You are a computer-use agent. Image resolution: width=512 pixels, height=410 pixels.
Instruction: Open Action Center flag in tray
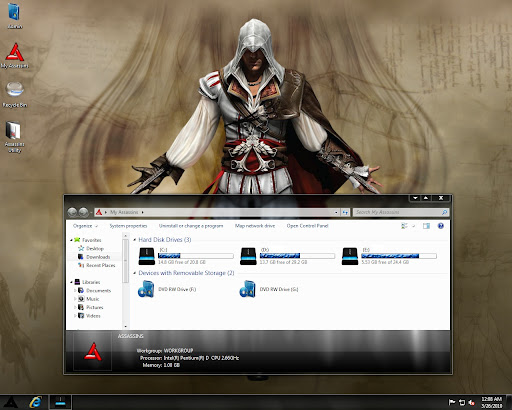452,402
